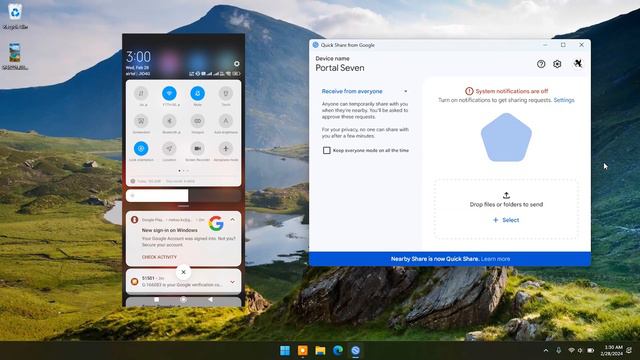This screenshot has width=640, height=360.
Task: Open Quick Share help icon
Action: click(x=541, y=64)
